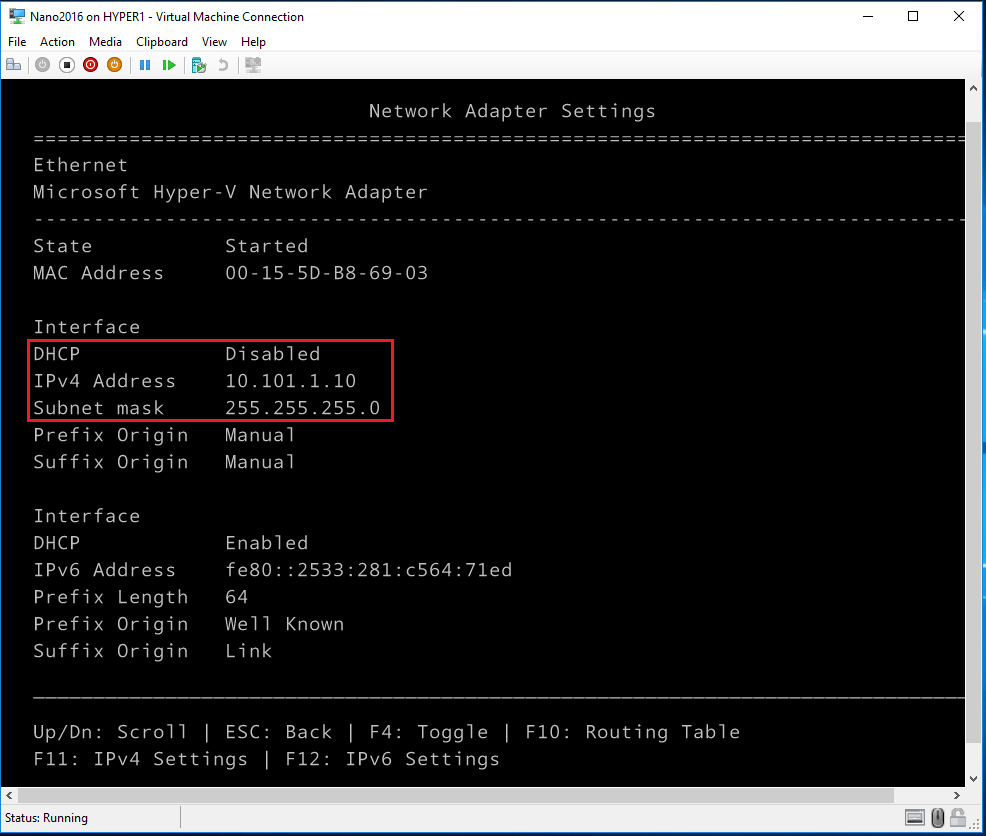986x836 pixels.
Task: Click the green Reset/Start play icon
Action: [x=169, y=65]
